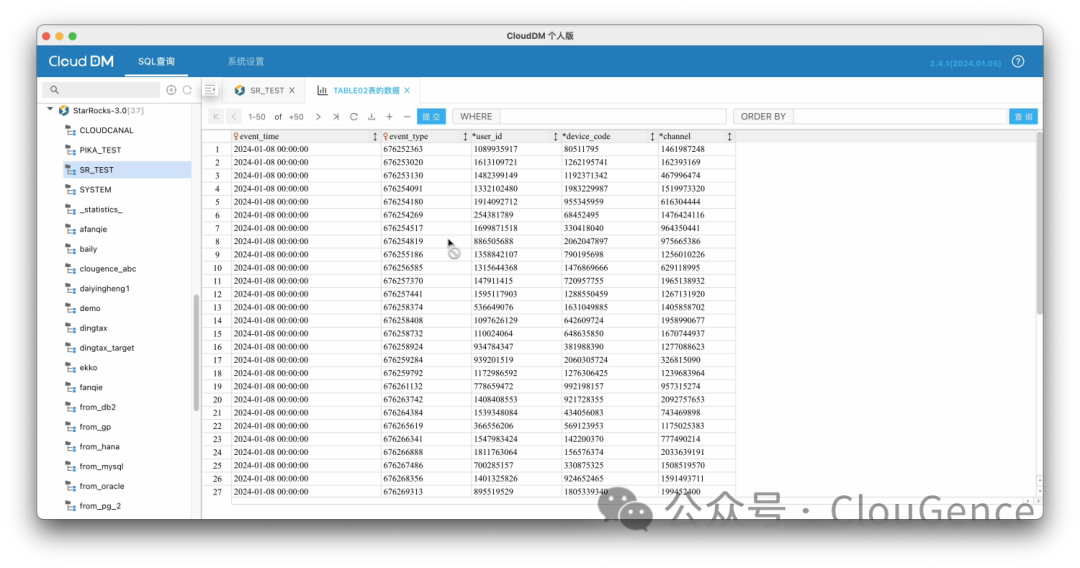Click the sidebar search input box
The height and width of the screenshot is (568, 1080).
click(x=101, y=90)
